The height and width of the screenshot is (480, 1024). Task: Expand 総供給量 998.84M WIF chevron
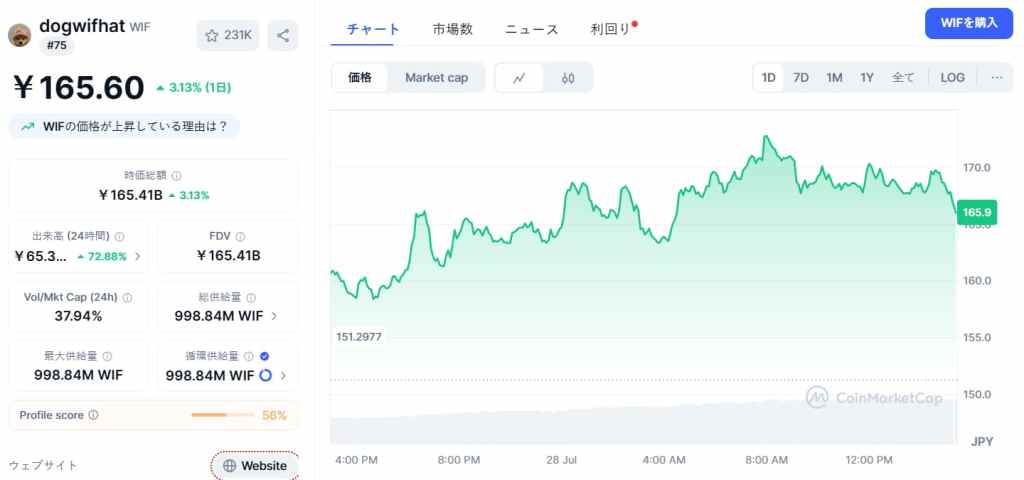click(x=274, y=316)
